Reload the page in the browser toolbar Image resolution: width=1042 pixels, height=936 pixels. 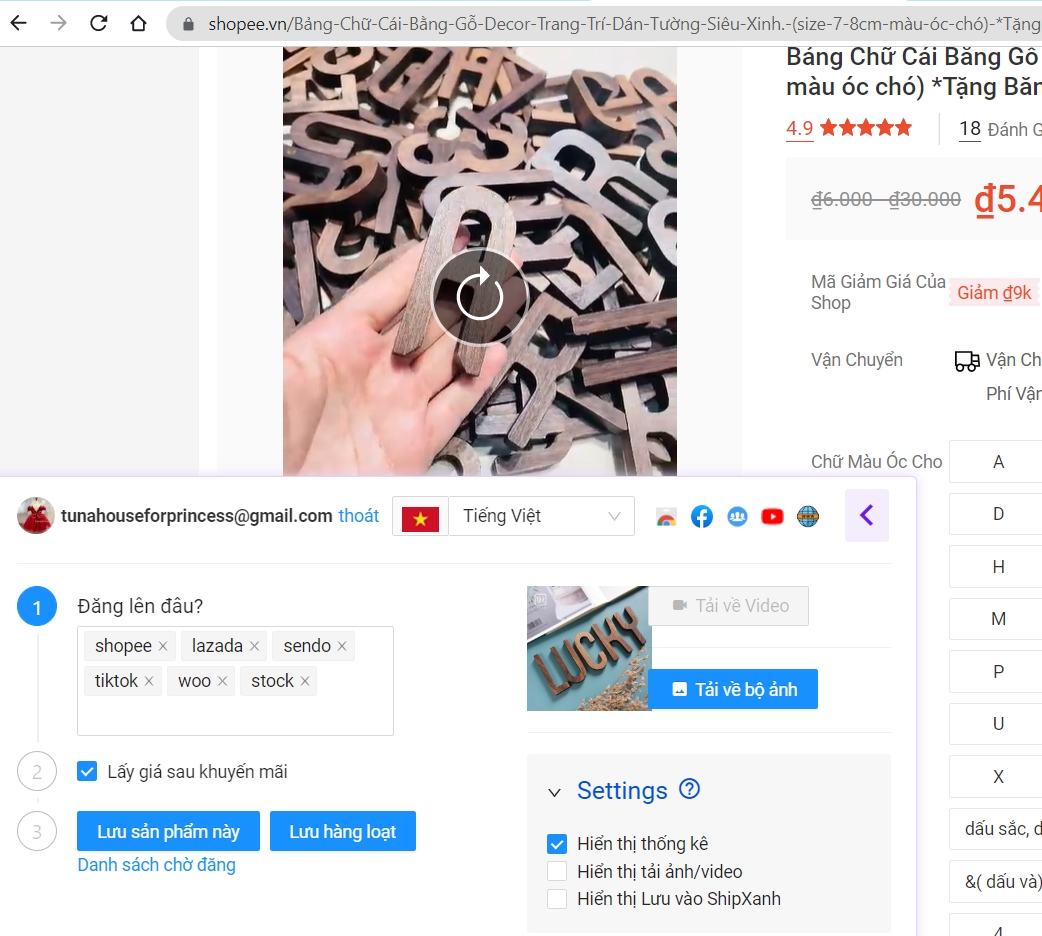(x=98, y=23)
